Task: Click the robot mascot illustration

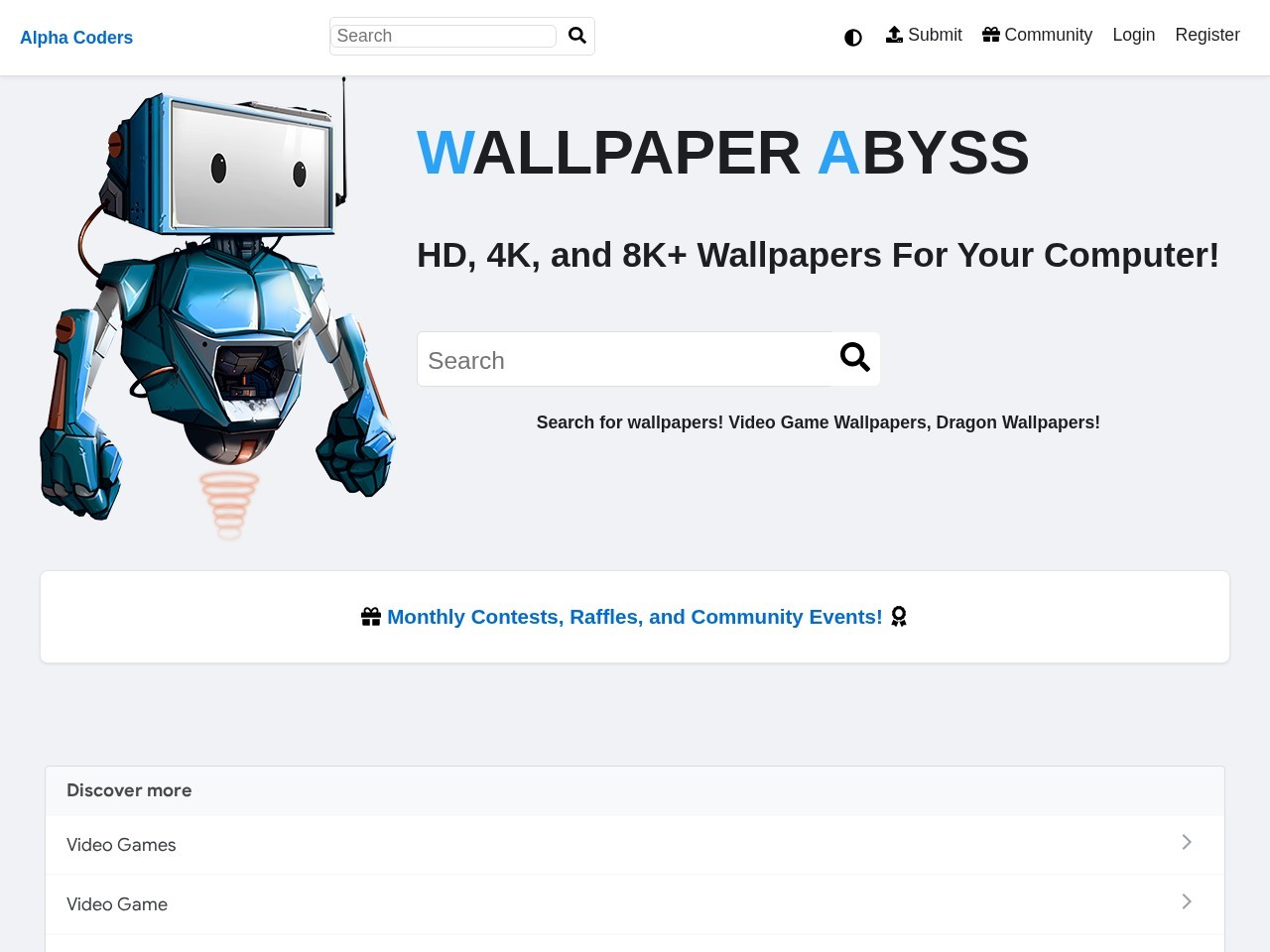Action: pos(216,297)
